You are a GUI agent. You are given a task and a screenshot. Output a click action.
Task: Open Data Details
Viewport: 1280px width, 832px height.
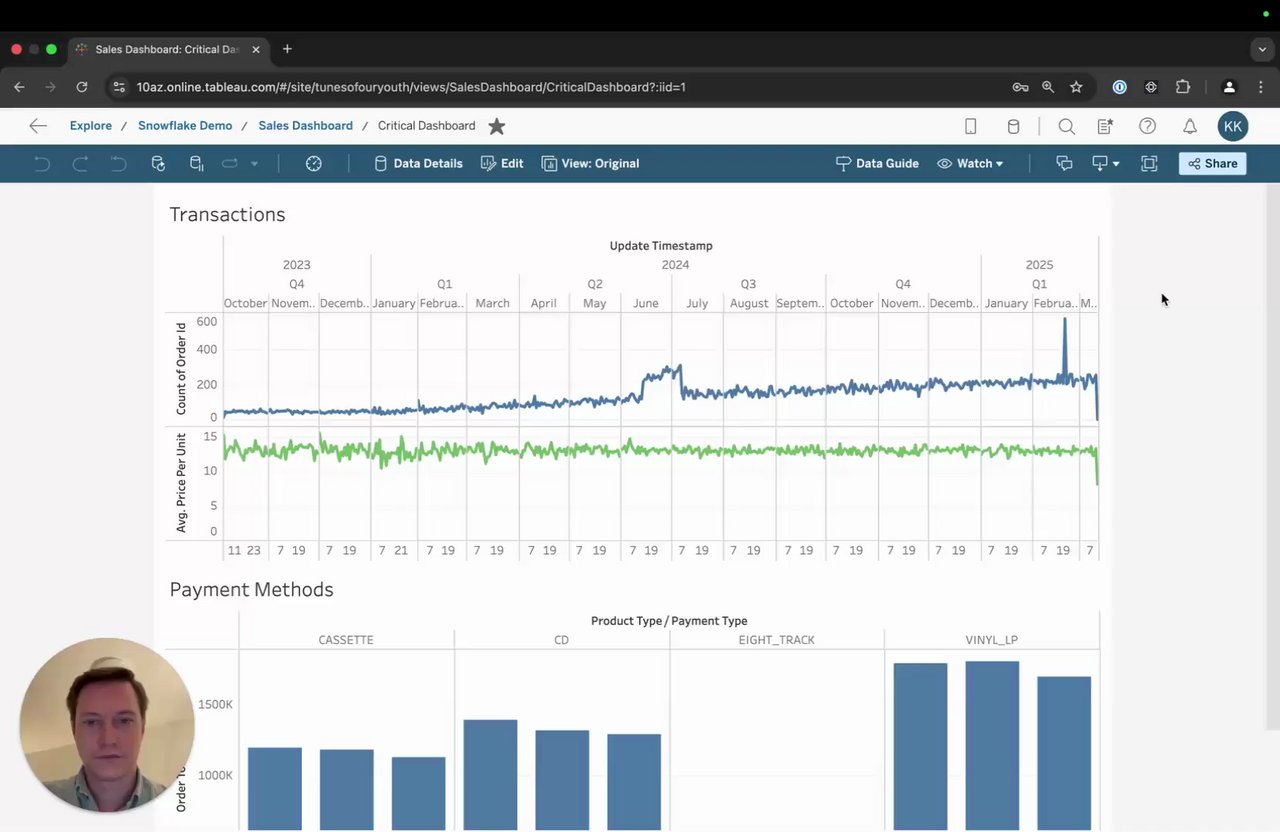click(x=418, y=163)
